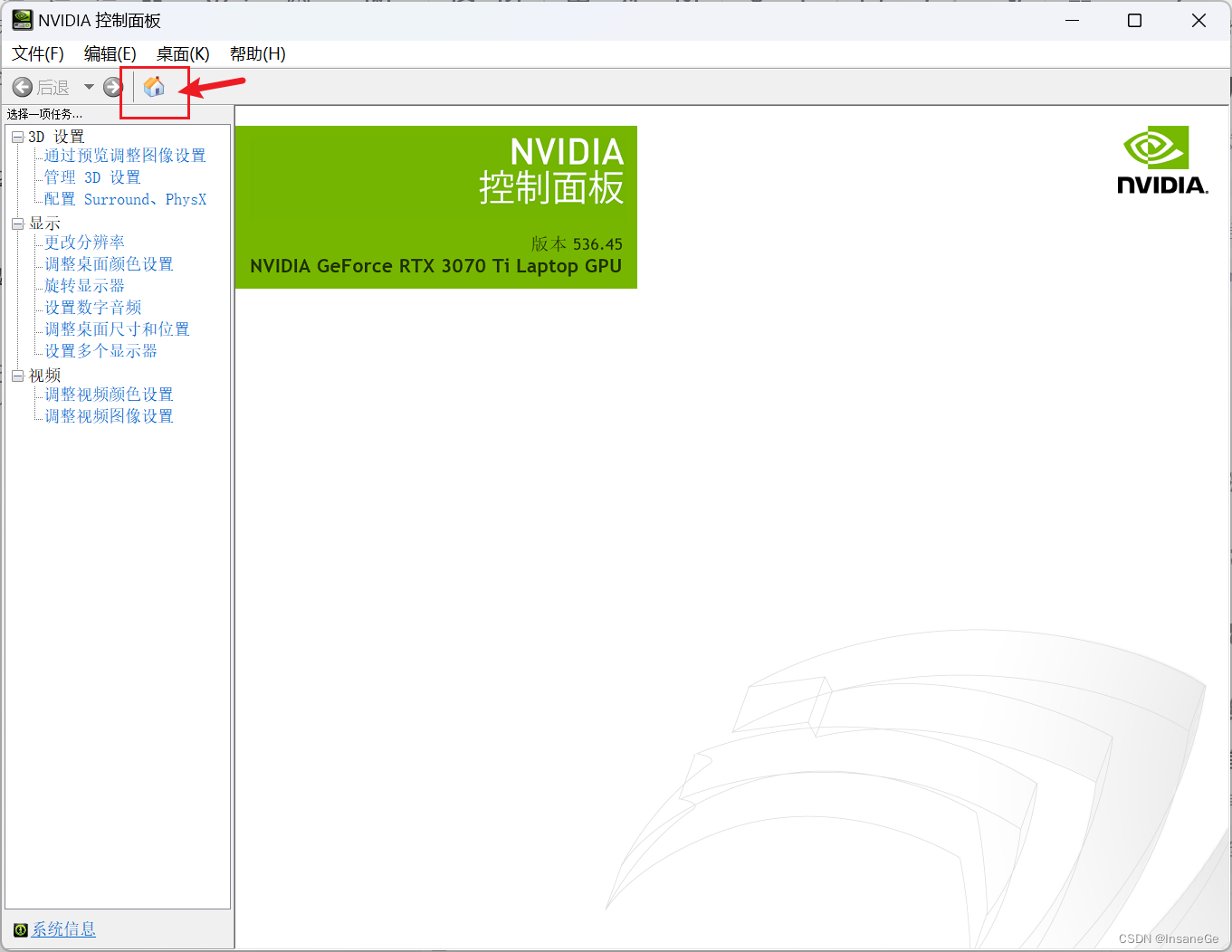Click the 后退 label in toolbar
This screenshot has height=952, width=1232.
click(x=53, y=88)
